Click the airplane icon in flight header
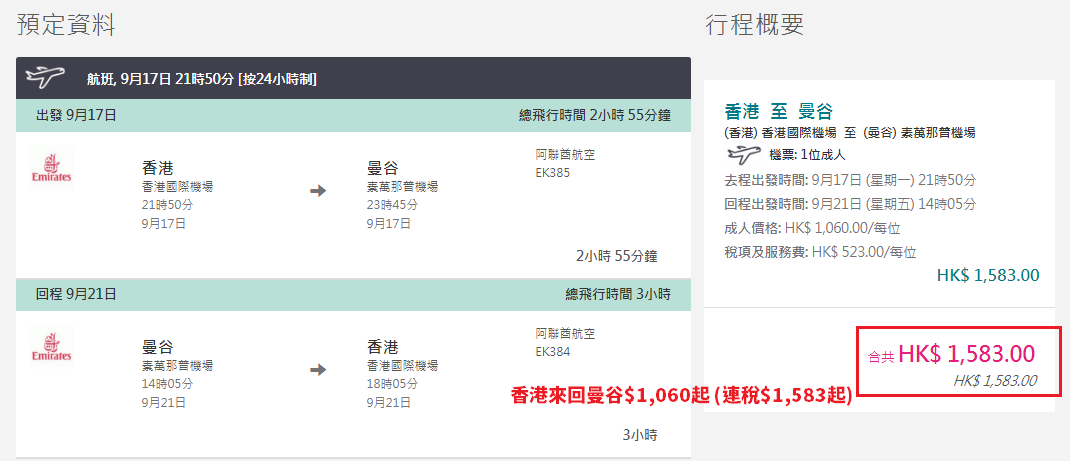 pyautogui.click(x=44, y=78)
